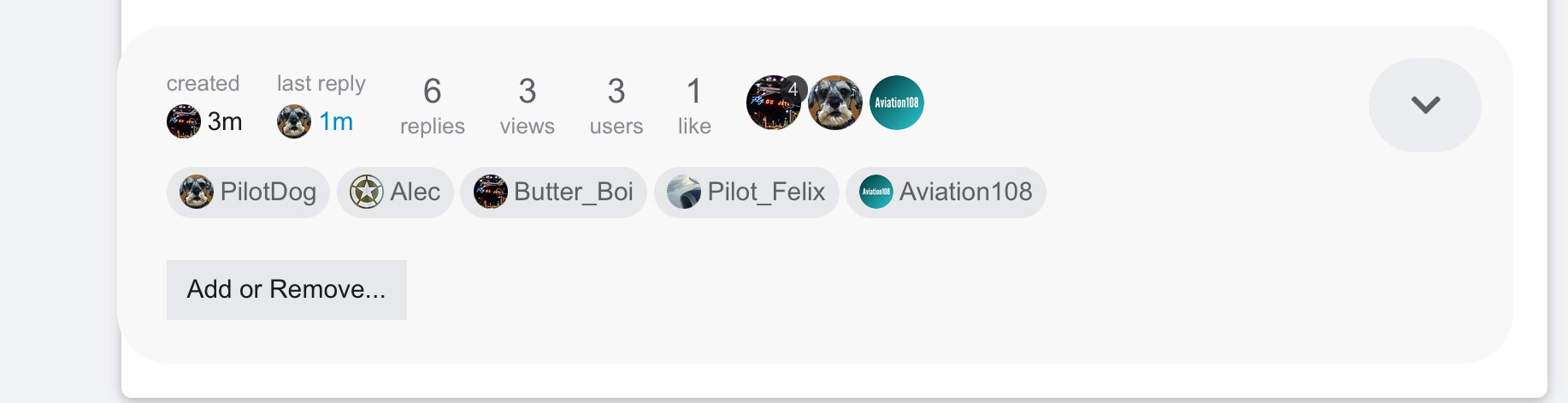
Task: Show who liked via the 1 like count
Action: coord(693,106)
